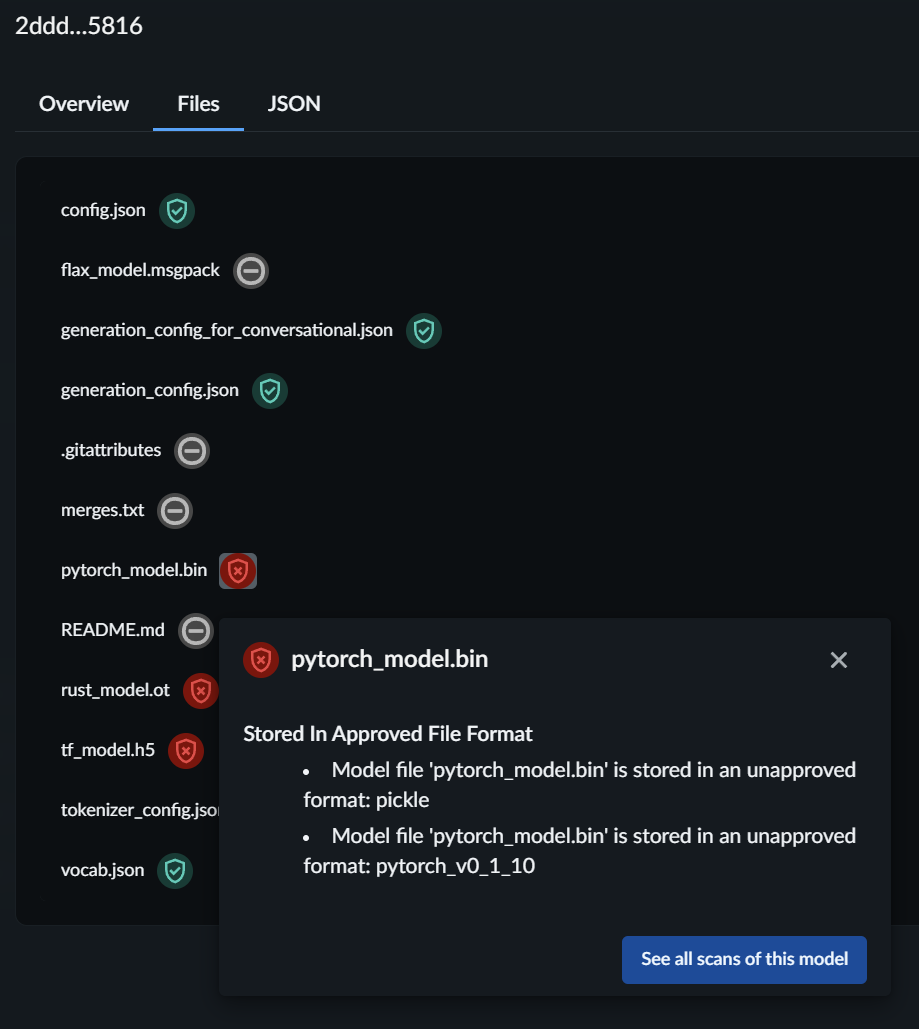Click the status icon beside README.md

196,630
